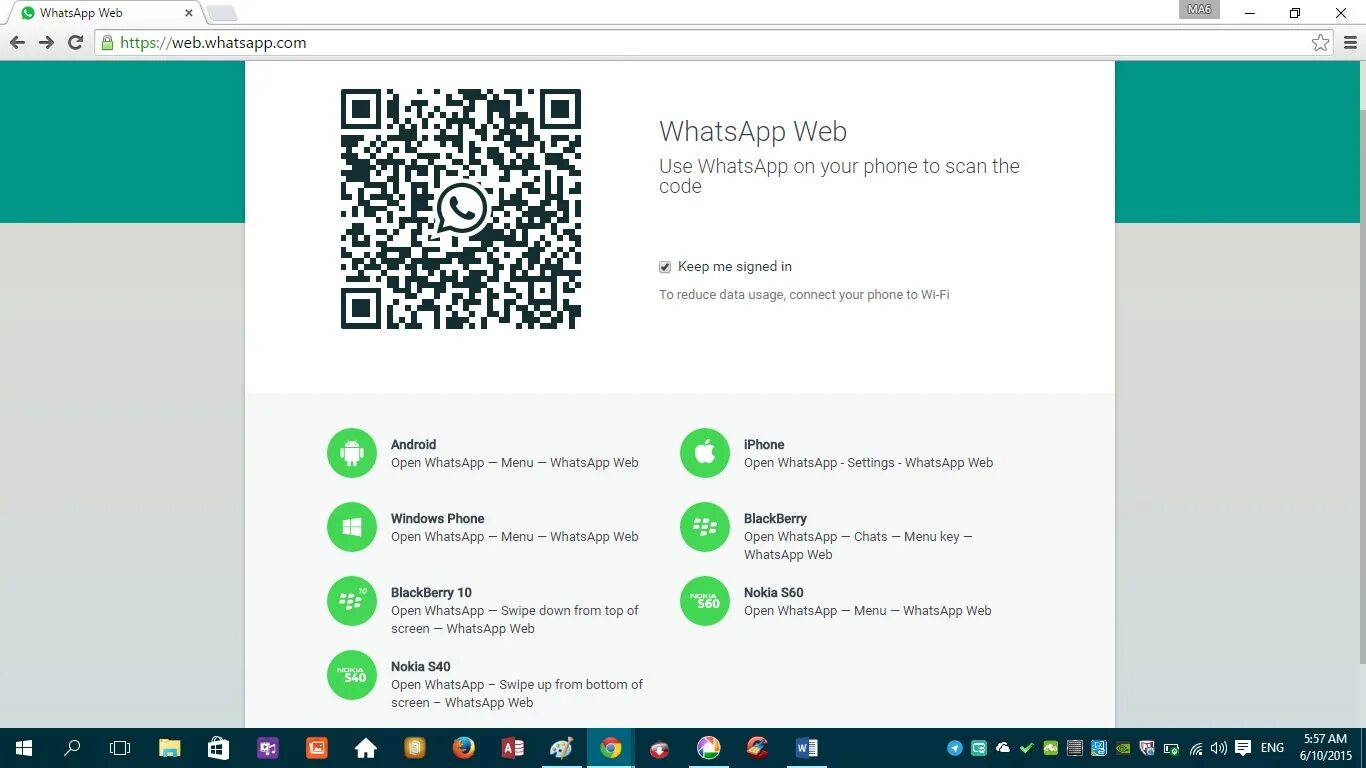
Task: Click the Android heading text
Action: (413, 445)
